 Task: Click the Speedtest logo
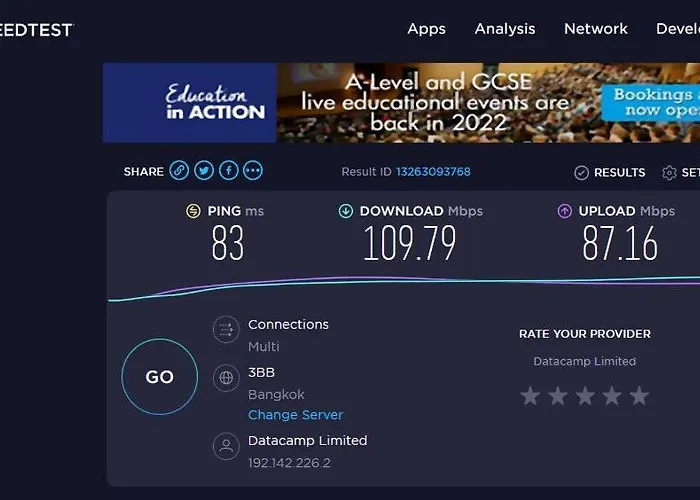tap(37, 30)
